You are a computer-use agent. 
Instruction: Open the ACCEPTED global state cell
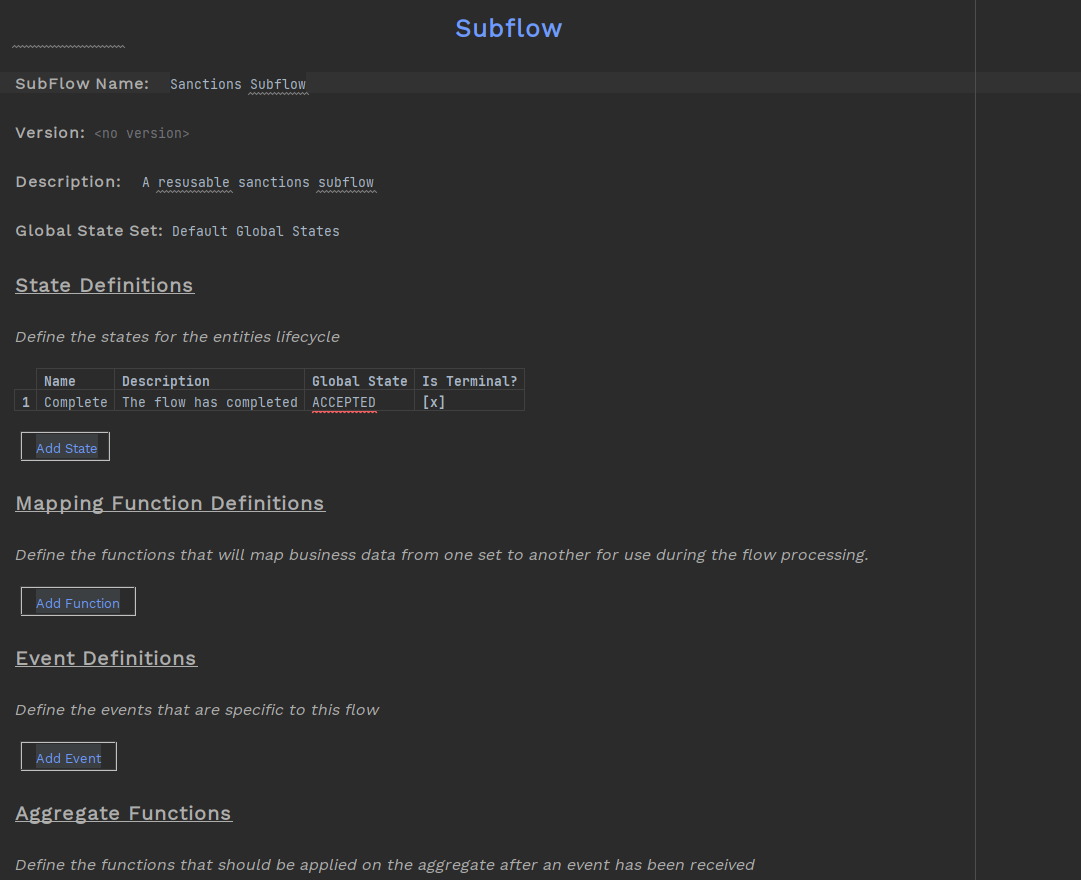point(344,402)
